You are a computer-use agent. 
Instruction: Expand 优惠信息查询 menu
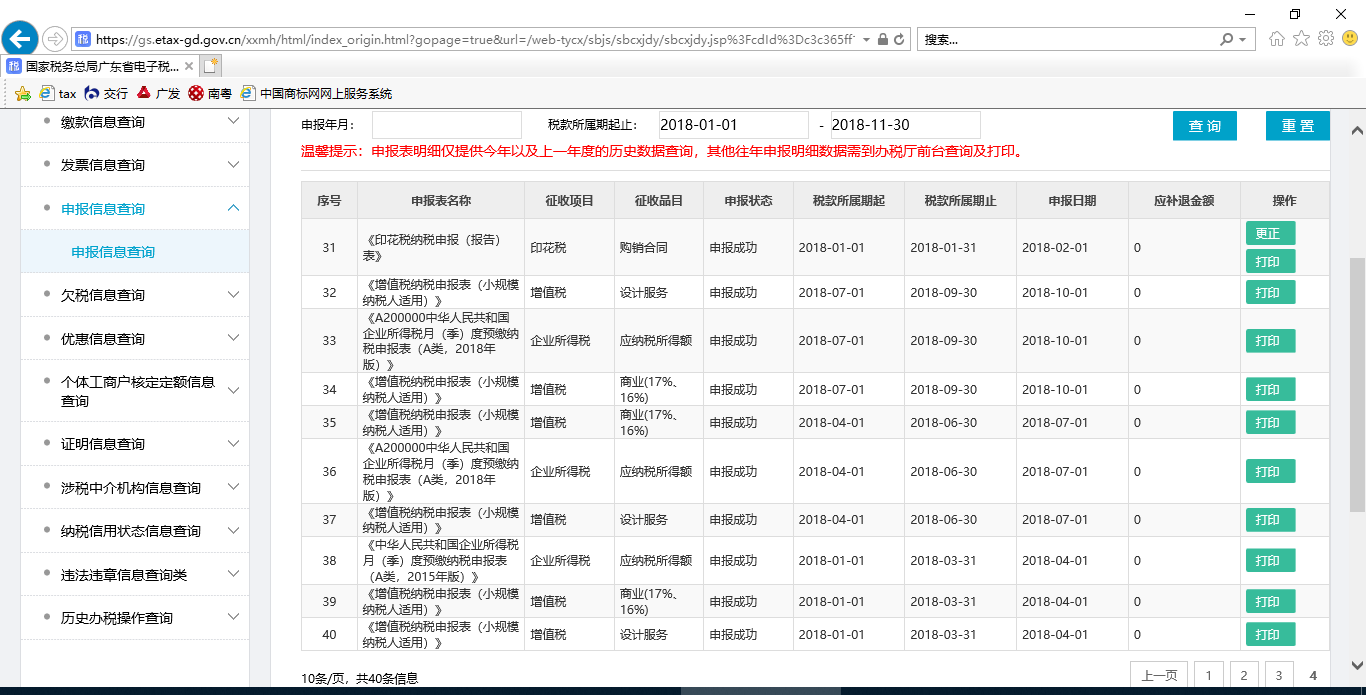click(135, 339)
